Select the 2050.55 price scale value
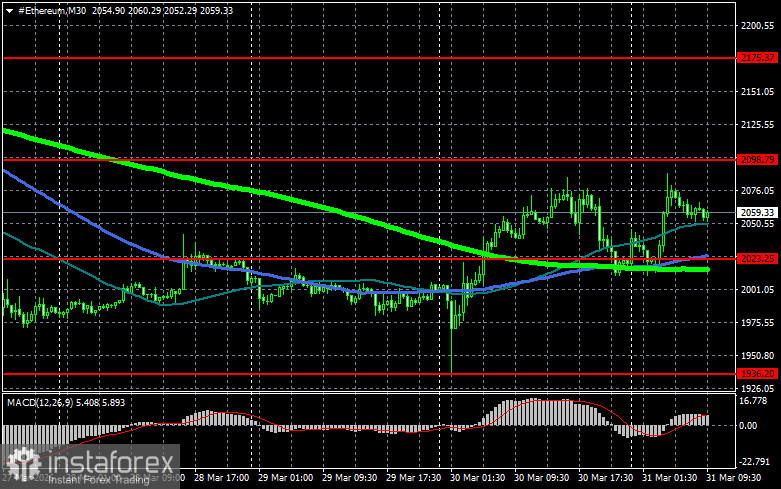 tap(758, 224)
